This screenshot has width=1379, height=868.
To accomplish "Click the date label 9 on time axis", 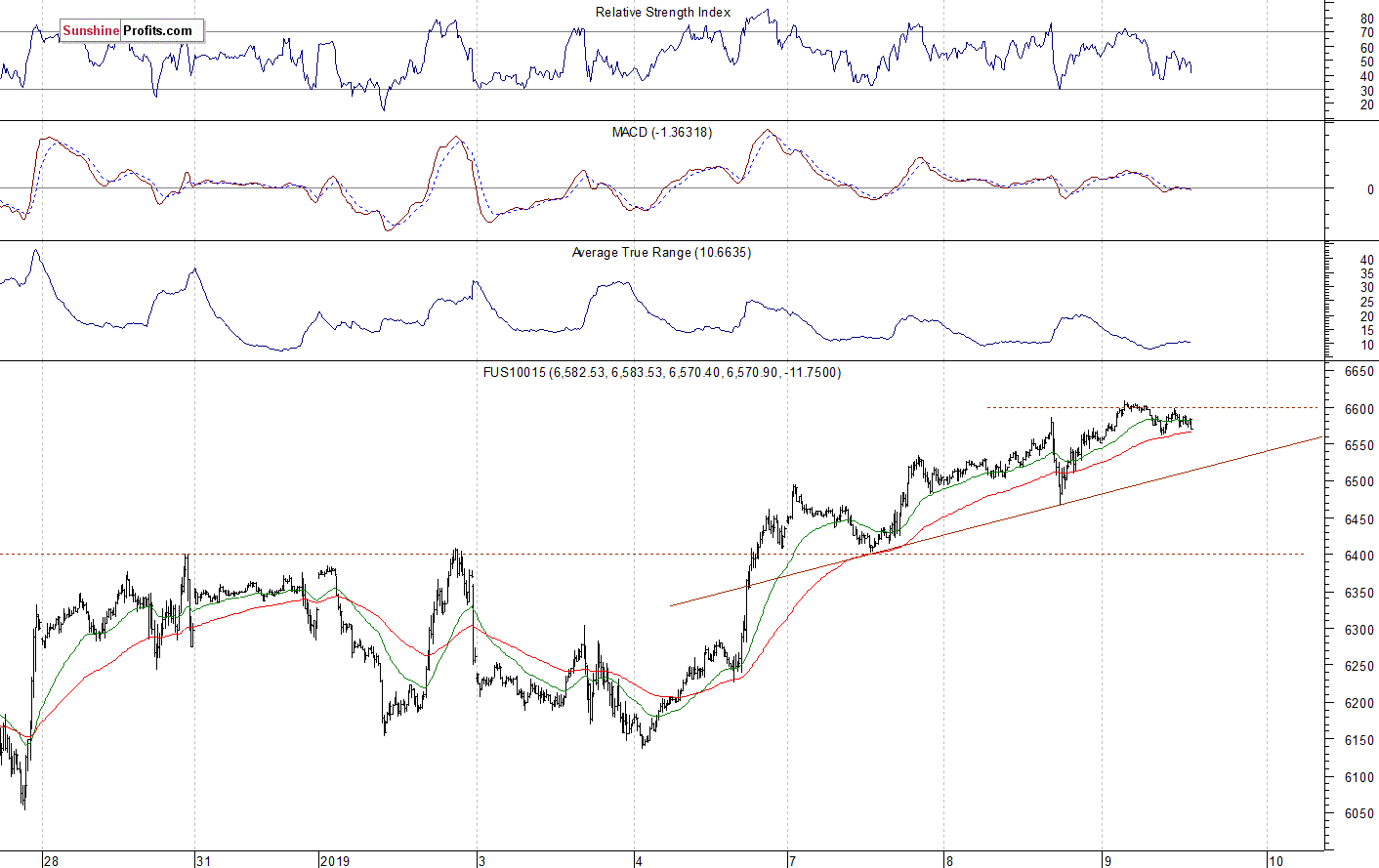I will pyautogui.click(x=1107, y=860).
